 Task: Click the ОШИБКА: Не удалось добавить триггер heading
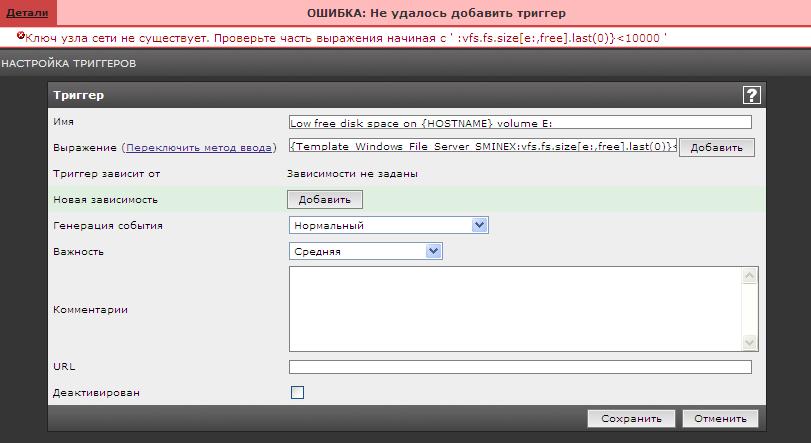[437, 13]
